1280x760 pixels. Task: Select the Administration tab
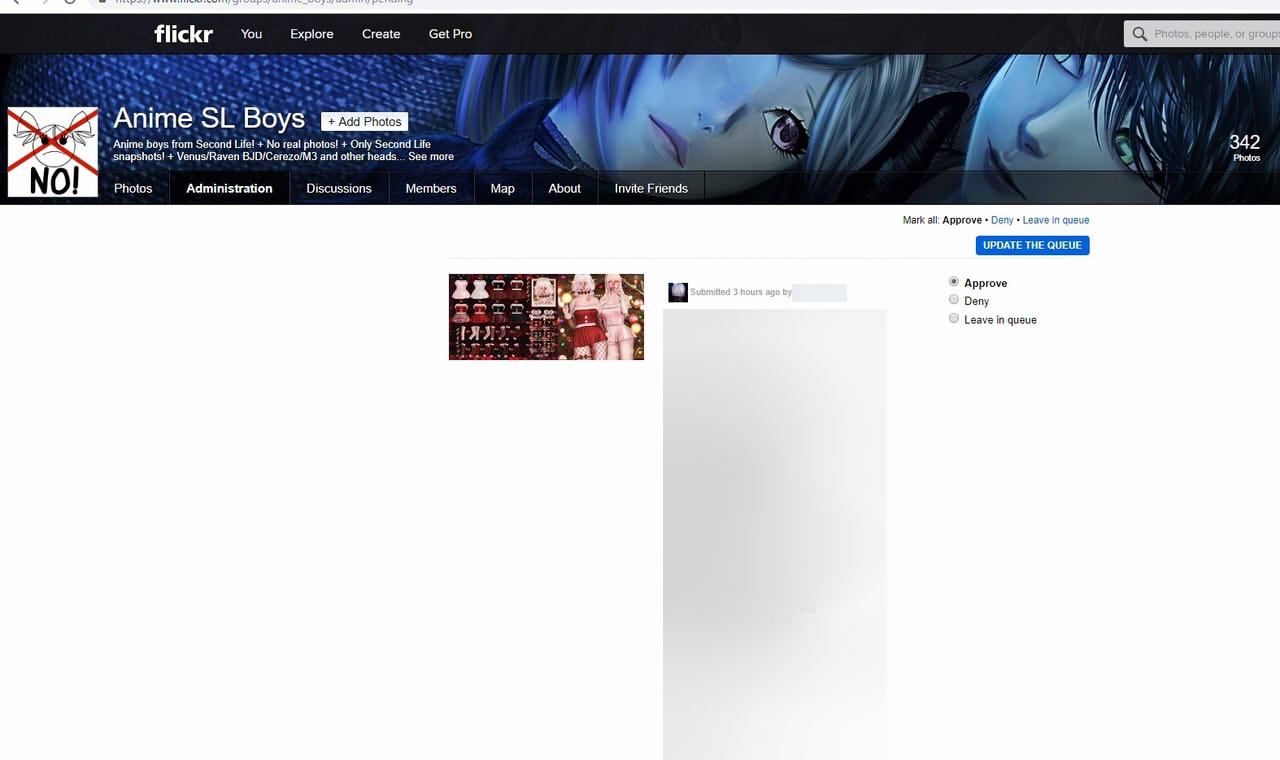(x=229, y=188)
